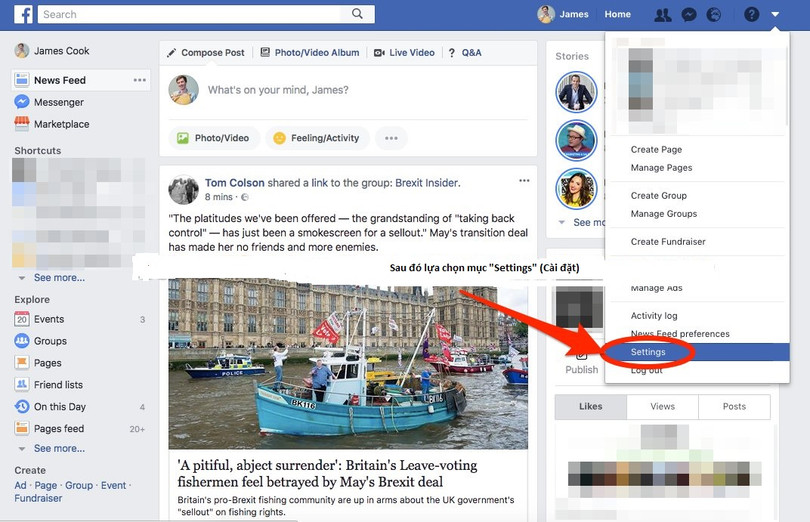Open News Feed options ellipsis
Viewport: 810px width, 522px height.
pos(139,80)
